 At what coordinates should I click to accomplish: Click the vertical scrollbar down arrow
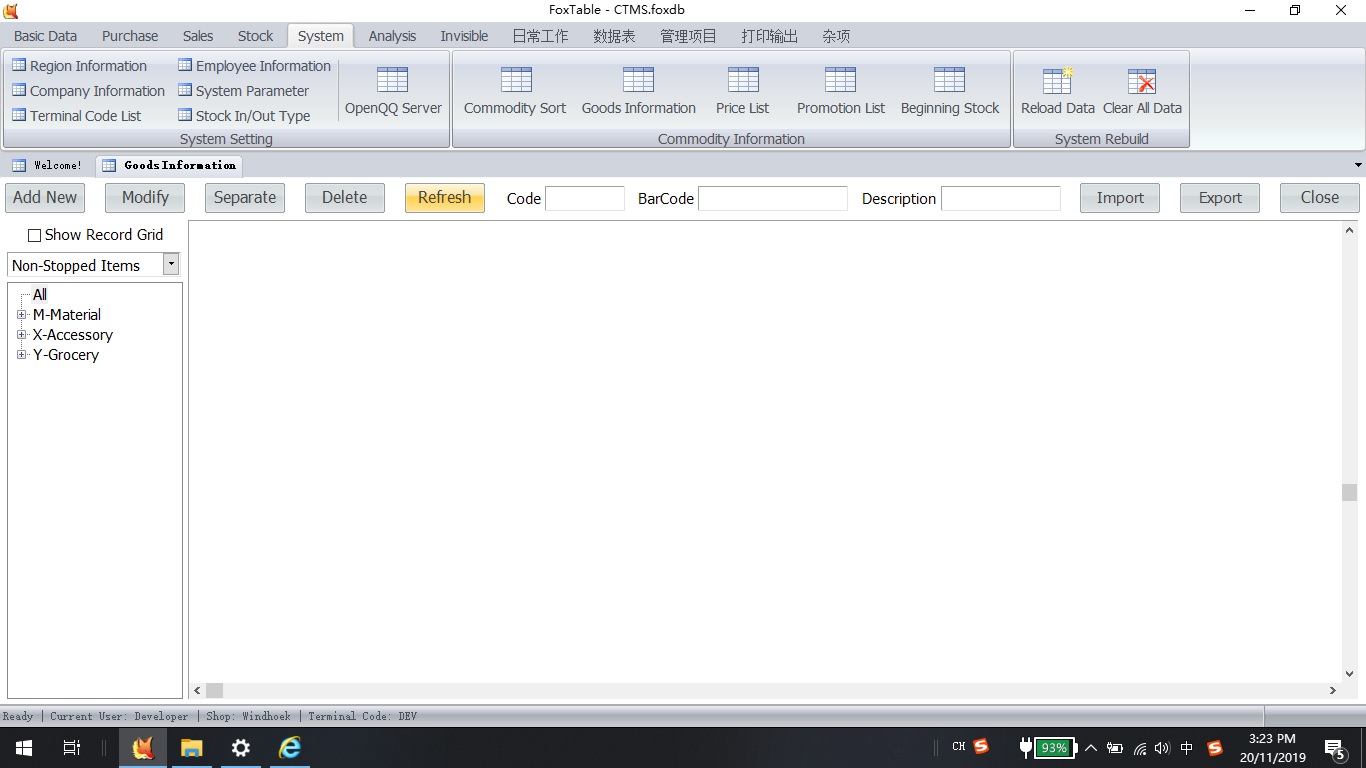click(1349, 674)
